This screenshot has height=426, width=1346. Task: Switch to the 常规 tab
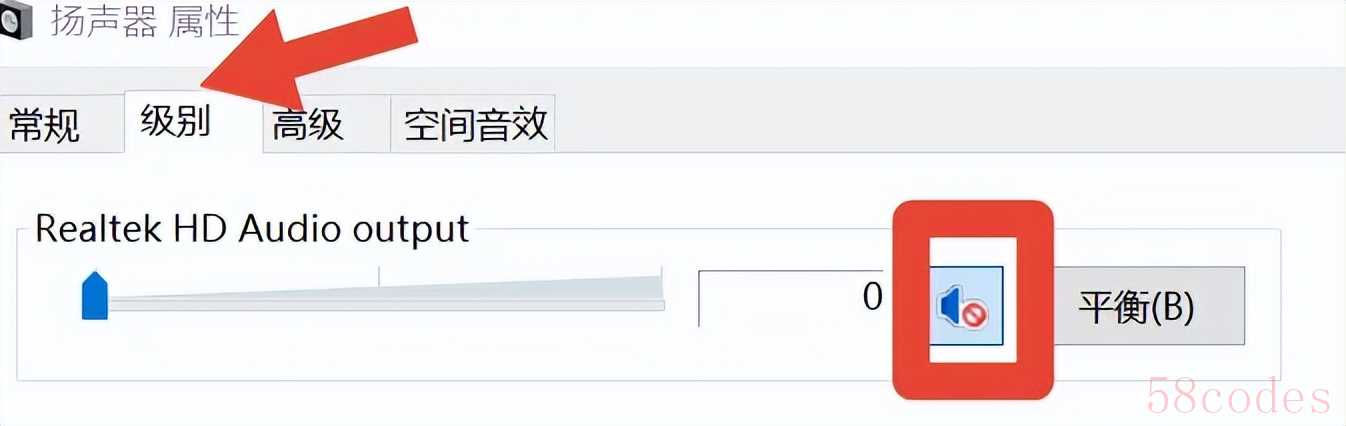45,126
